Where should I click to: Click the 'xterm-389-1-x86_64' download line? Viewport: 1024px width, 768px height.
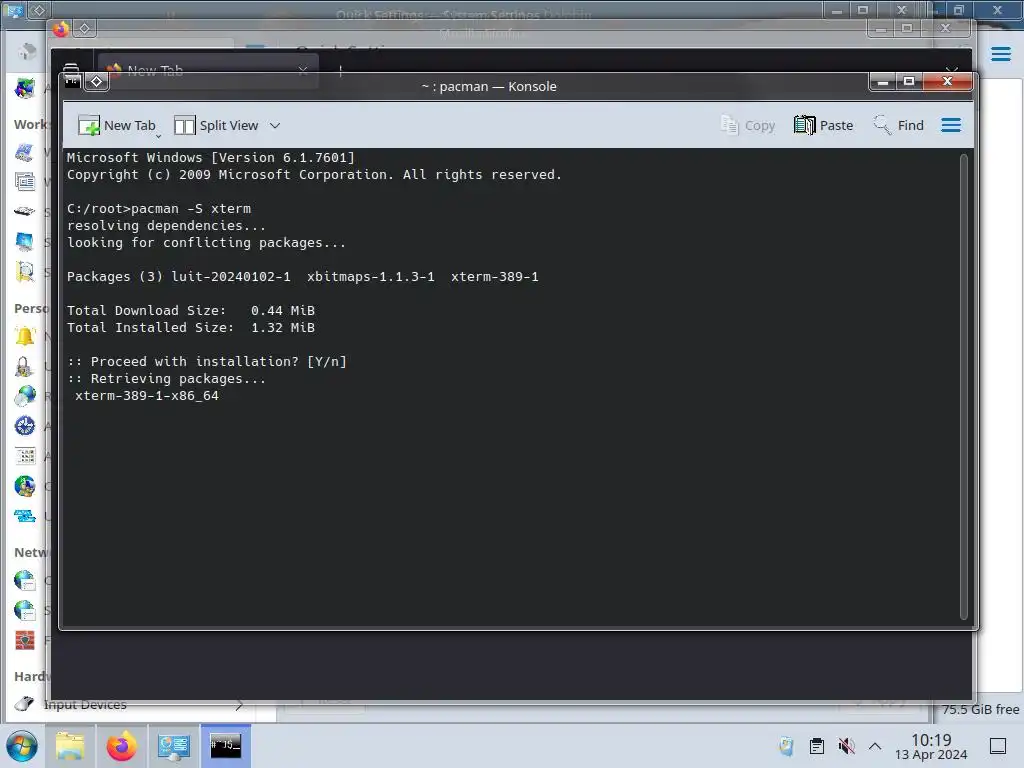pos(146,396)
